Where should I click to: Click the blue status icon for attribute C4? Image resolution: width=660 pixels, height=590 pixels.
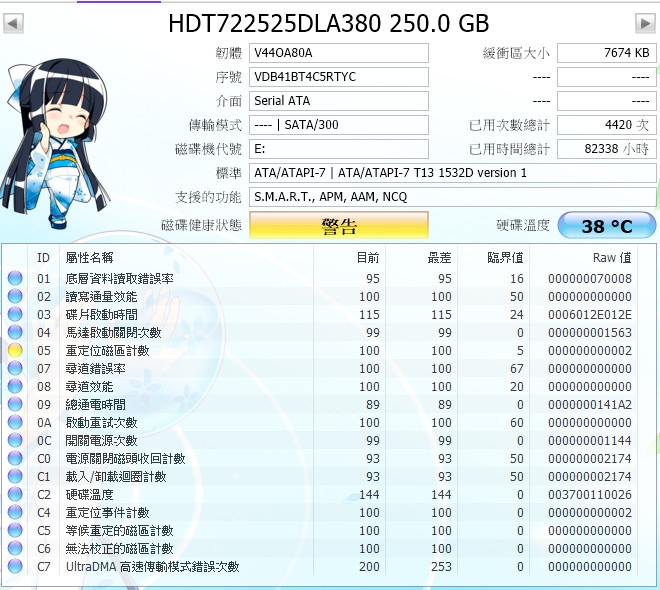tap(15, 512)
